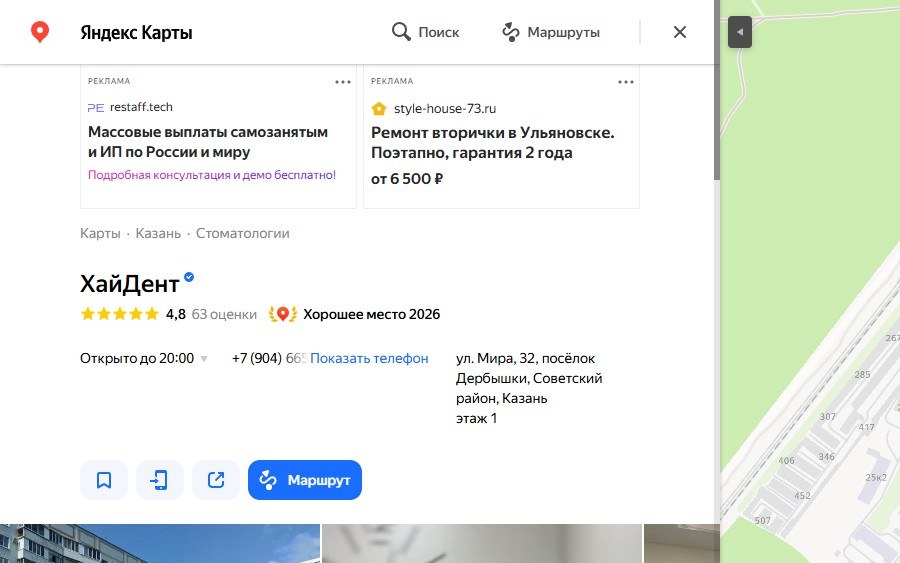Click building number 307 on the map
The image size is (900, 563).
tap(827, 417)
